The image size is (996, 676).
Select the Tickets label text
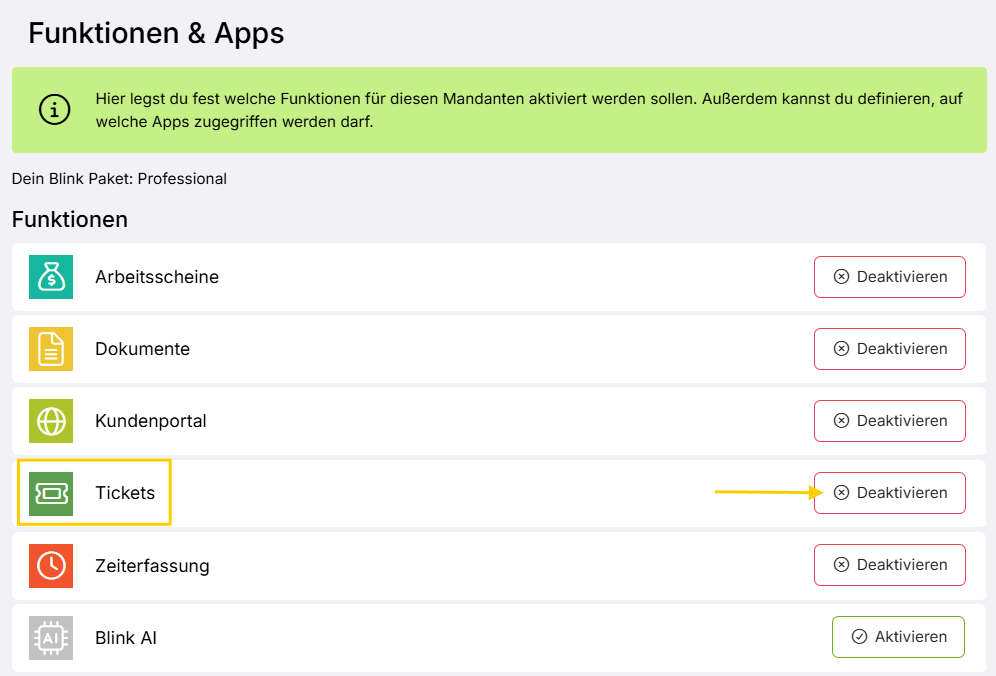[x=125, y=493]
